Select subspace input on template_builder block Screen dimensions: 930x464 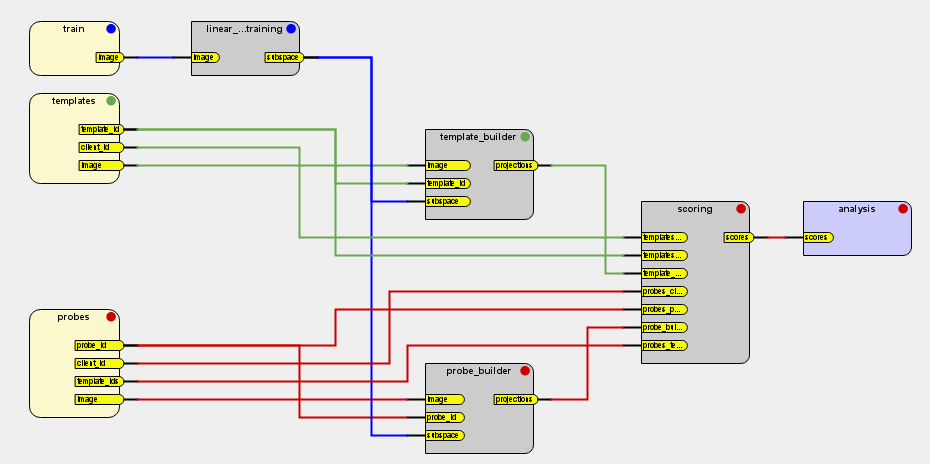pyautogui.click(x=447, y=201)
